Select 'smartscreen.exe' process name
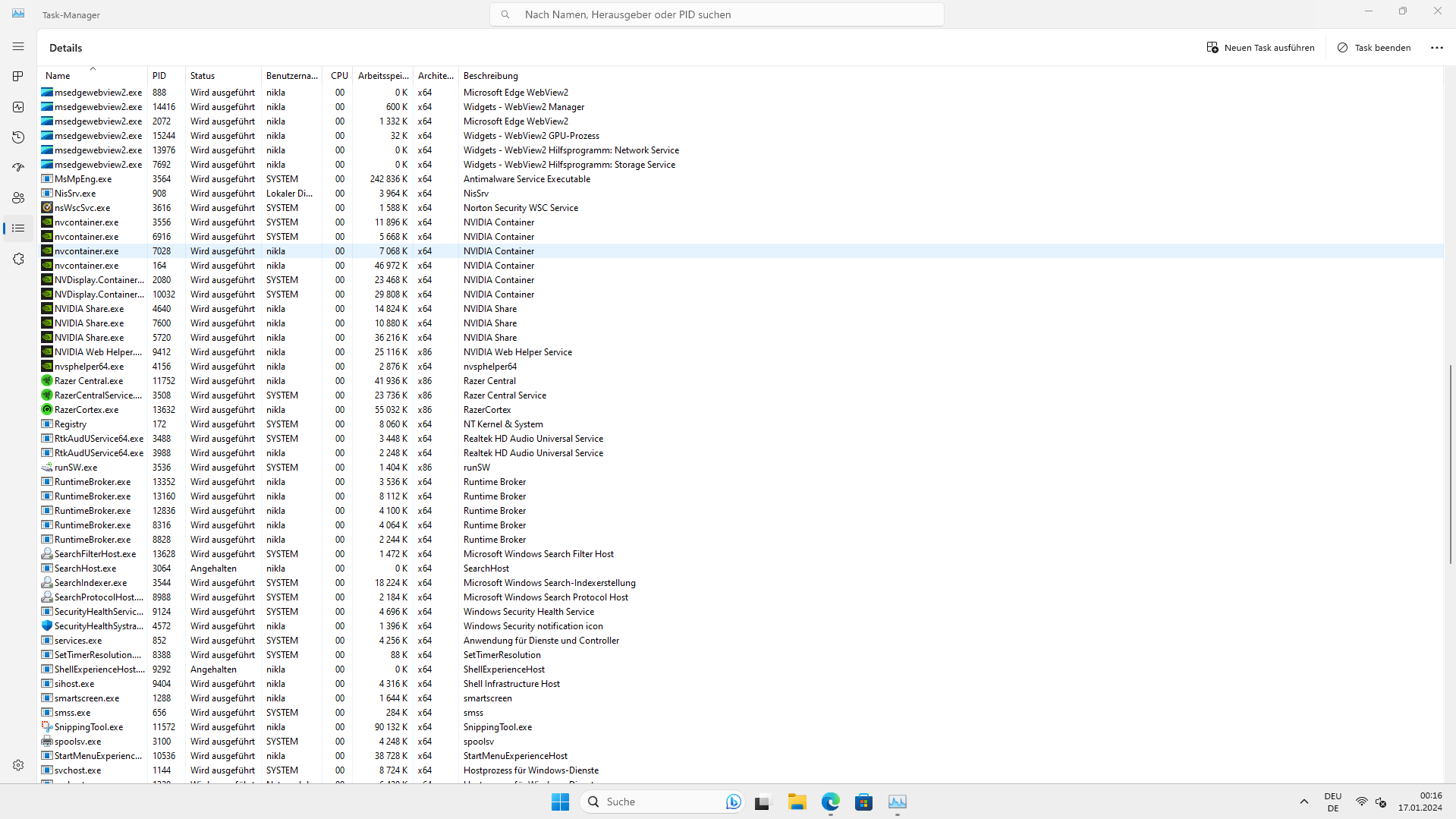The image size is (1456, 819). pos(86,698)
